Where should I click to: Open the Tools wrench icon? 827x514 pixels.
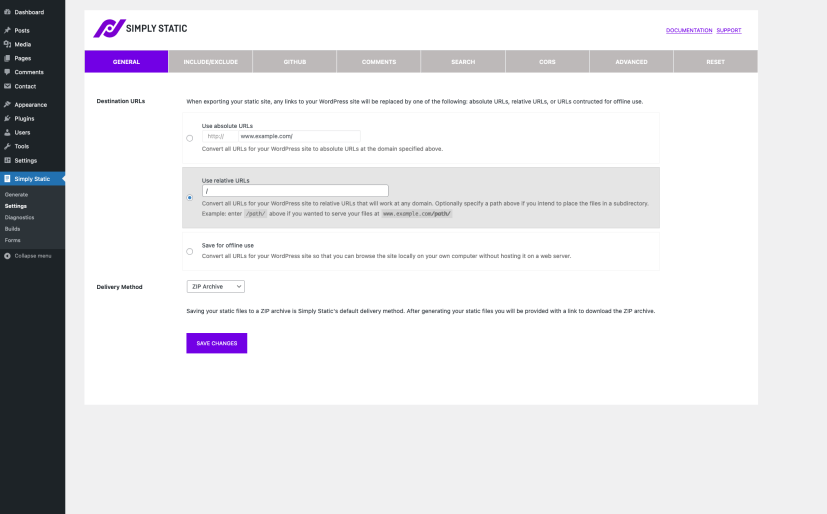pos(8,146)
